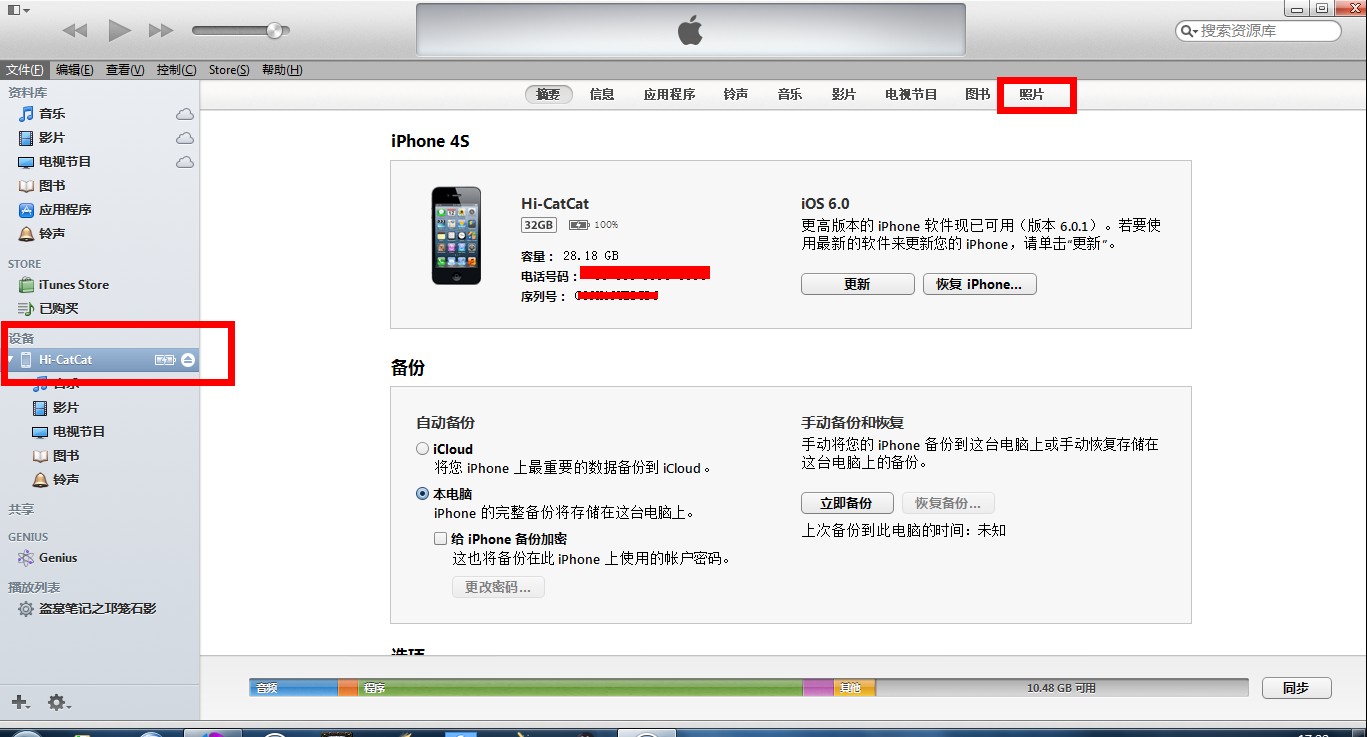This screenshot has height=737, width=1367.
Task: Open 影片 in the library sidebar
Action: [52, 138]
